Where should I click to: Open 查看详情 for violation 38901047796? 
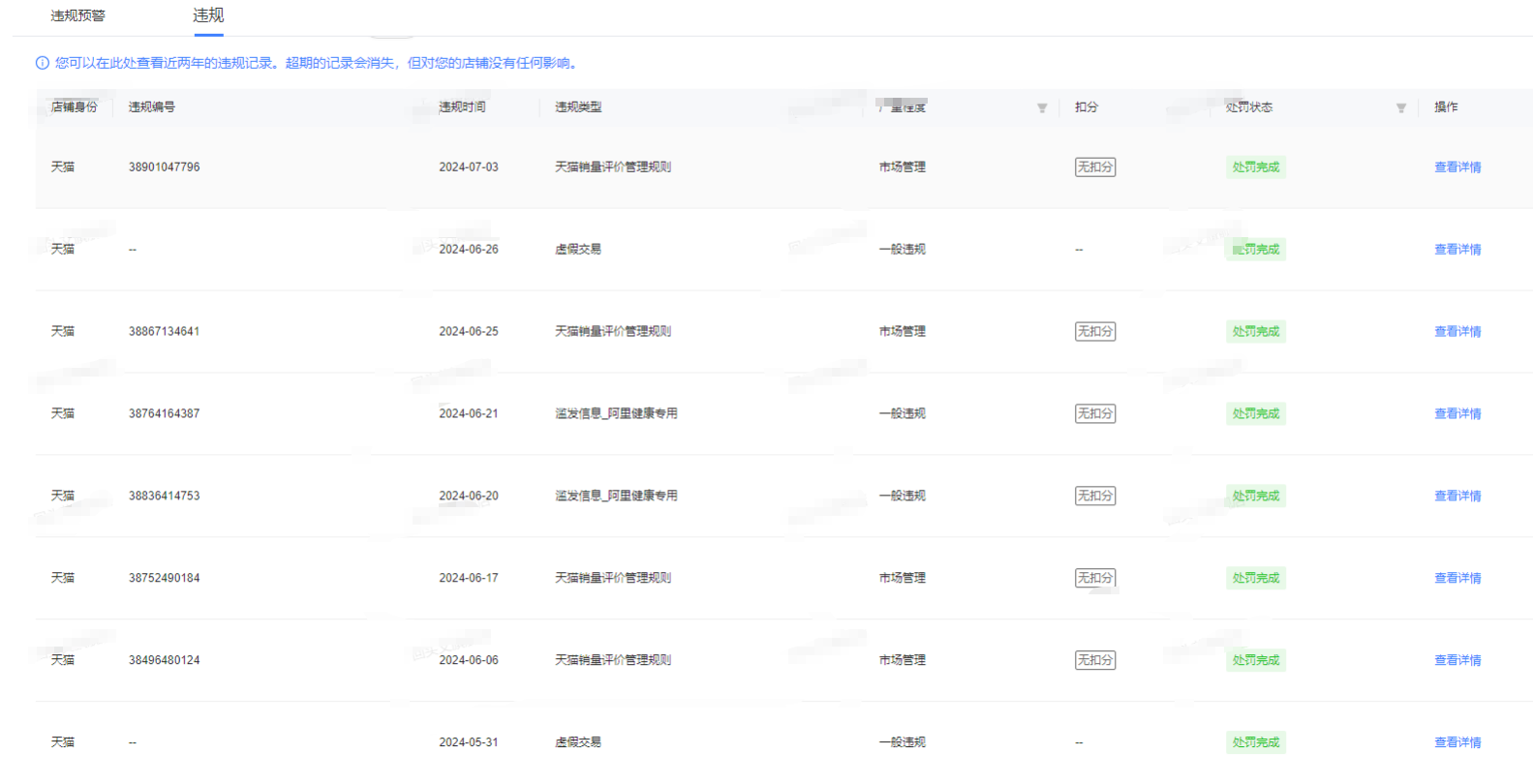[x=1456, y=167]
